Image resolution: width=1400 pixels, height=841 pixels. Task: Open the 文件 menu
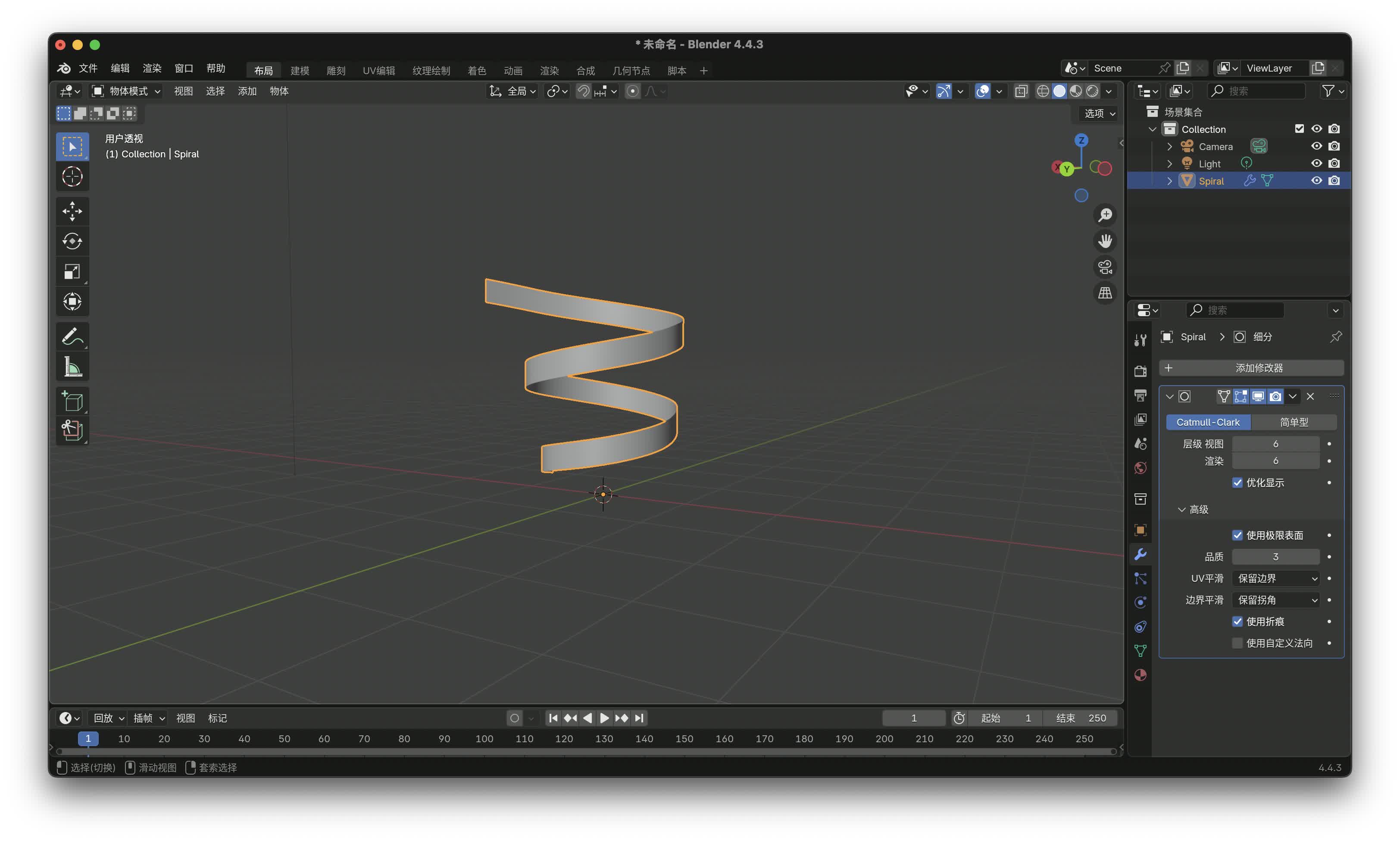click(88, 68)
